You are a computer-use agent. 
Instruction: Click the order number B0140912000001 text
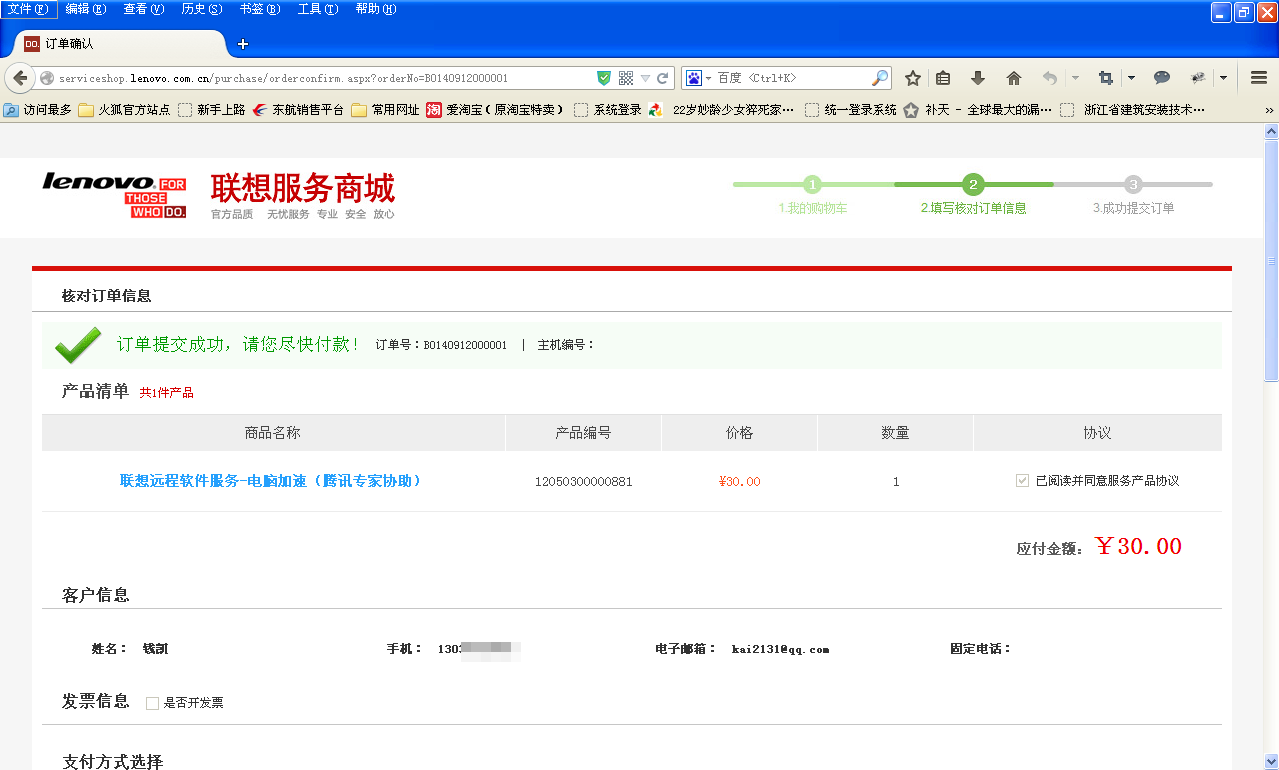465,345
